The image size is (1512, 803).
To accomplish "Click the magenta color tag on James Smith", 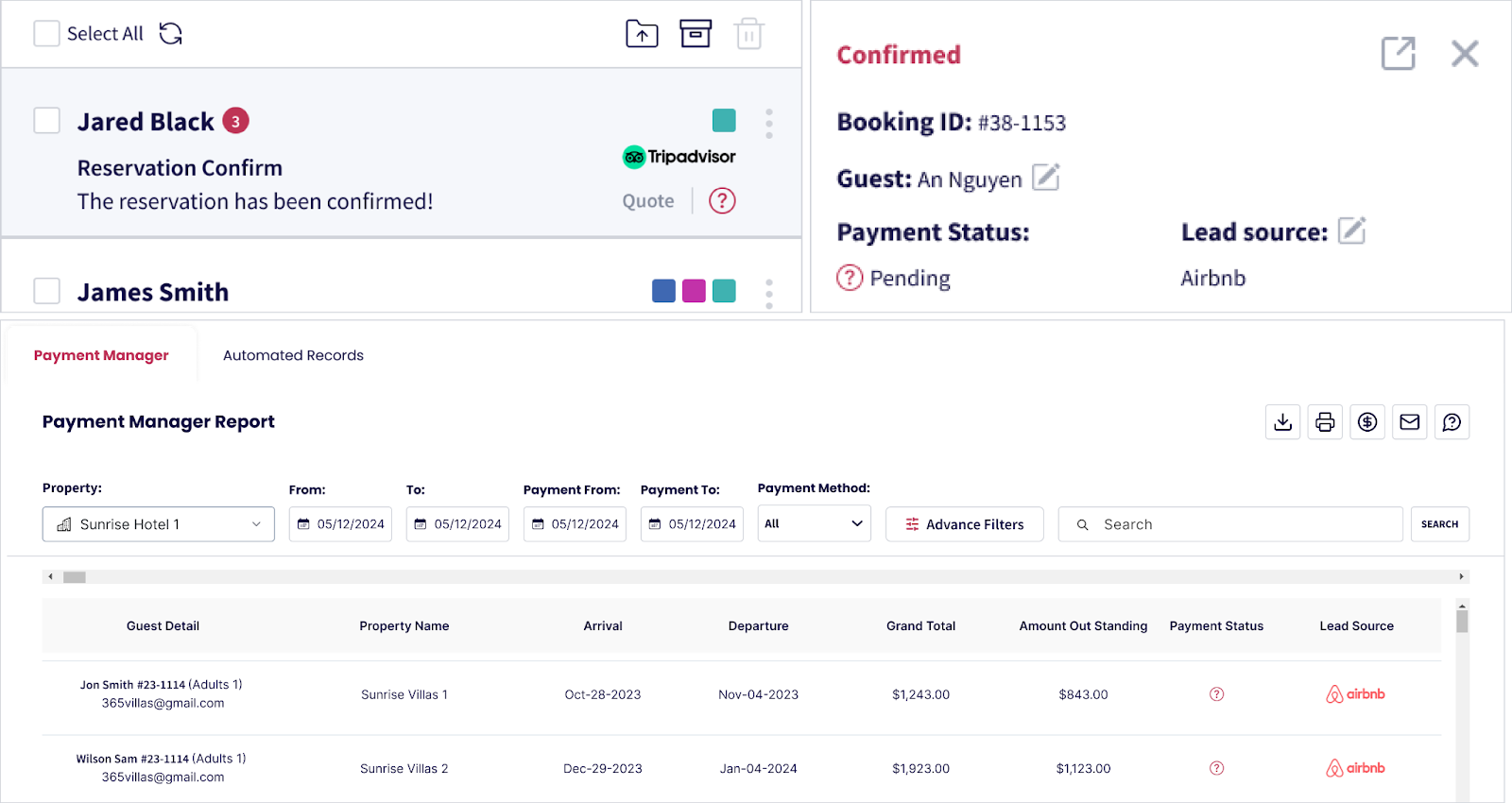I will pos(694,291).
